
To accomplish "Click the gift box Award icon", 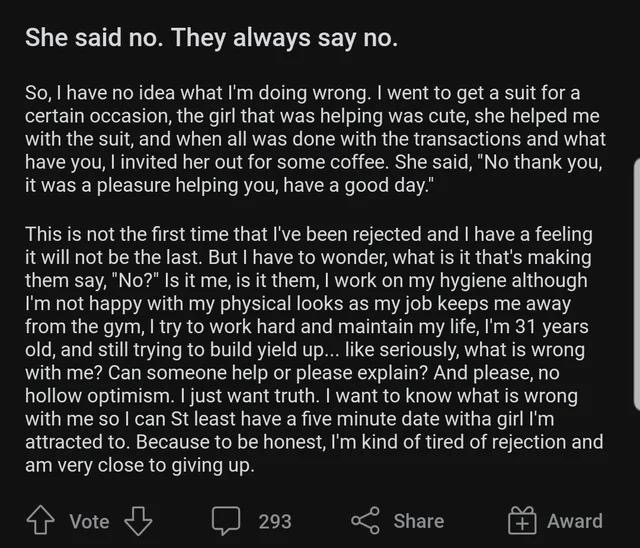I will (x=522, y=520).
